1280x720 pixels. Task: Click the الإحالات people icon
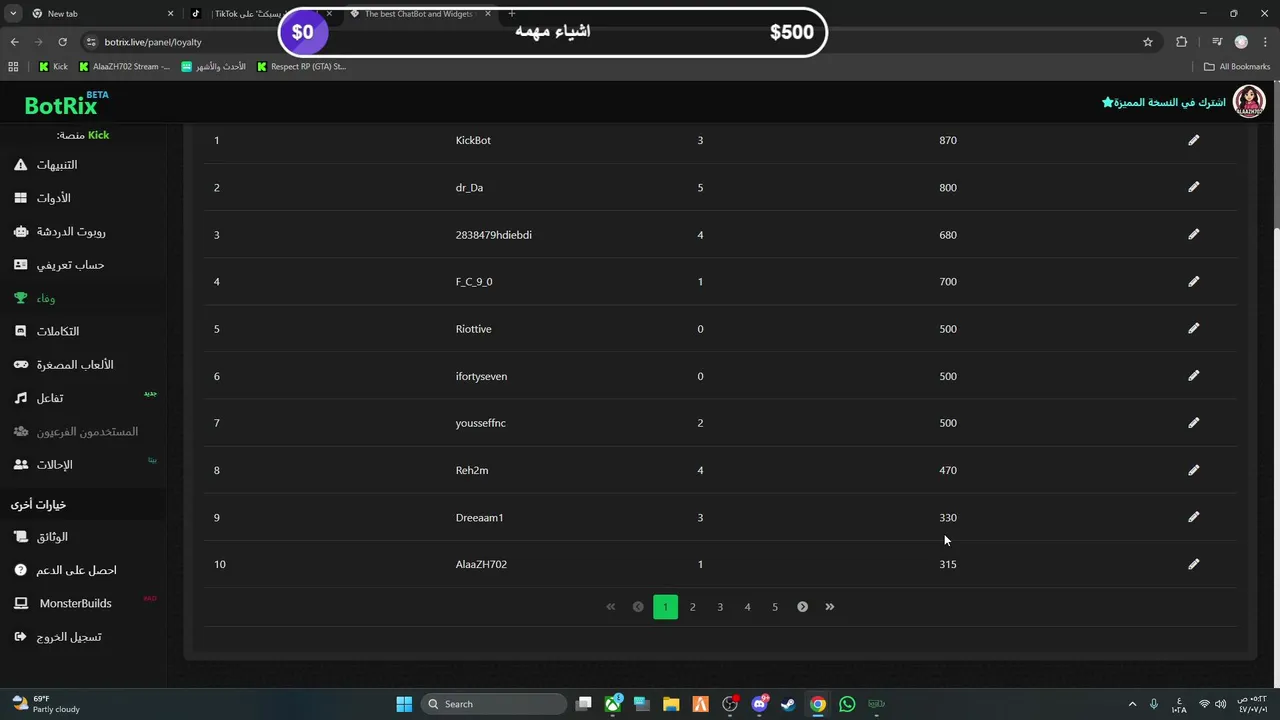point(21,464)
